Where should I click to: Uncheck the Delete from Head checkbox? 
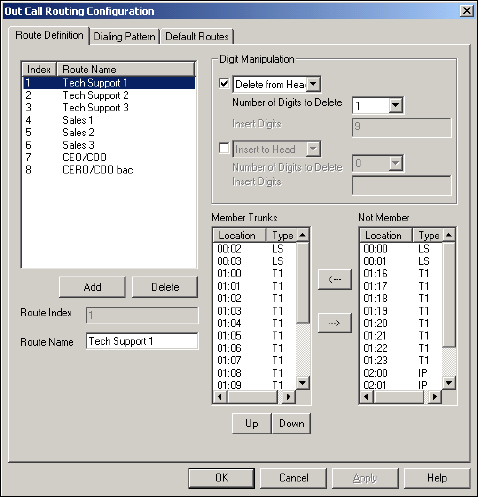pyautogui.click(x=224, y=83)
